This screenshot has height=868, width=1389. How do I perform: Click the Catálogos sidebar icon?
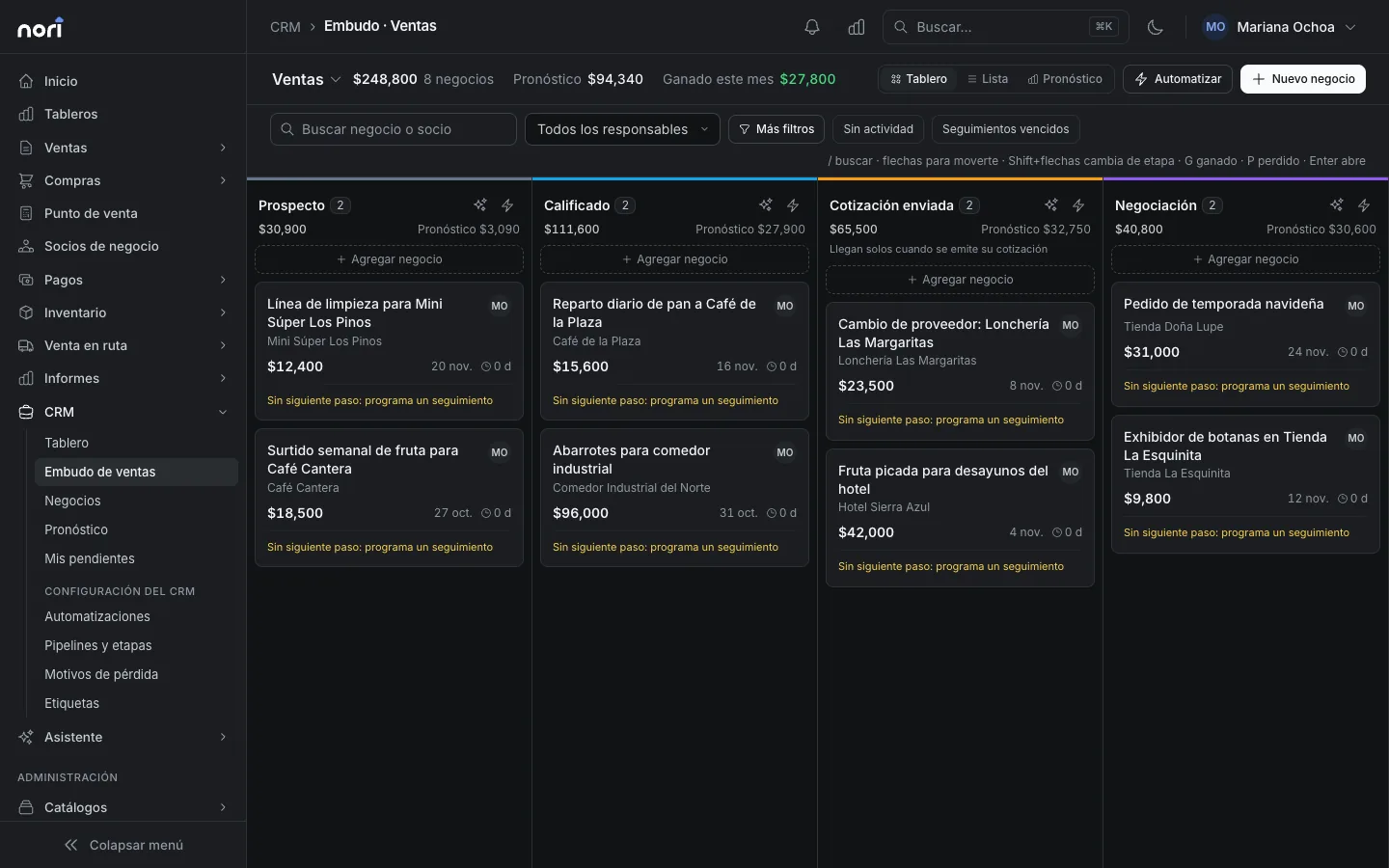27,807
